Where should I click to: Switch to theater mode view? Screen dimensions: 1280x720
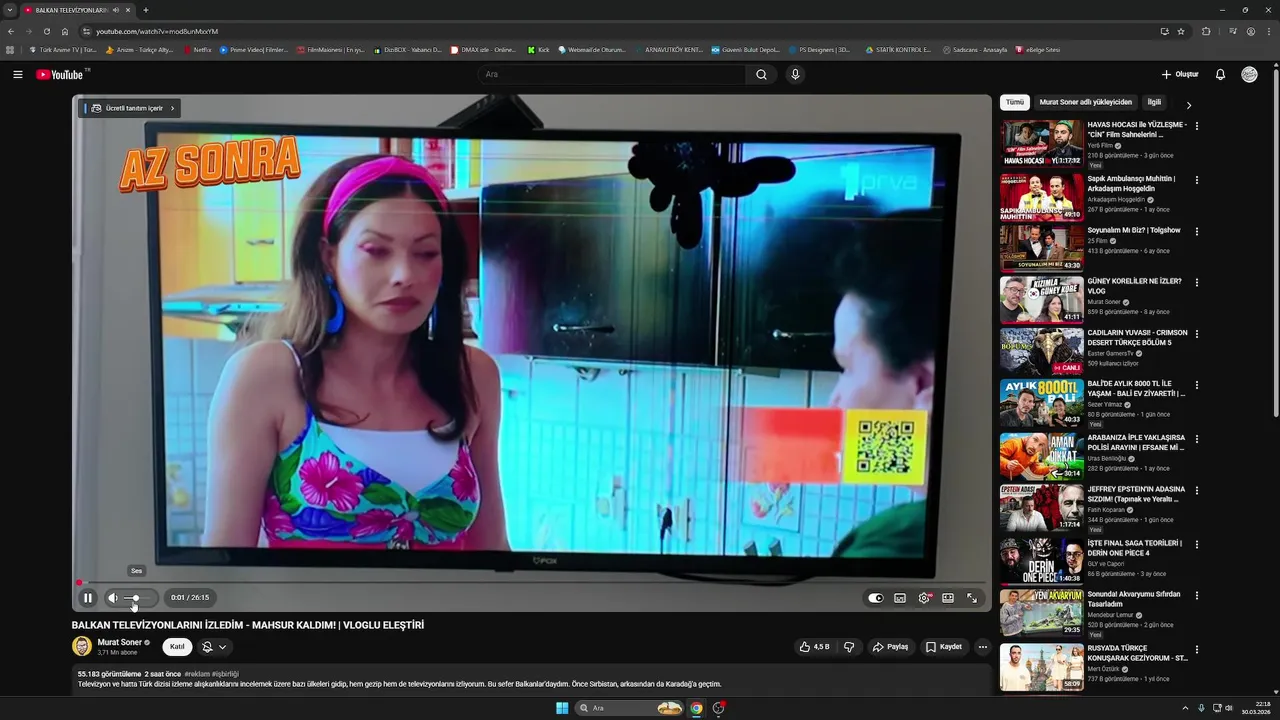pos(948,598)
